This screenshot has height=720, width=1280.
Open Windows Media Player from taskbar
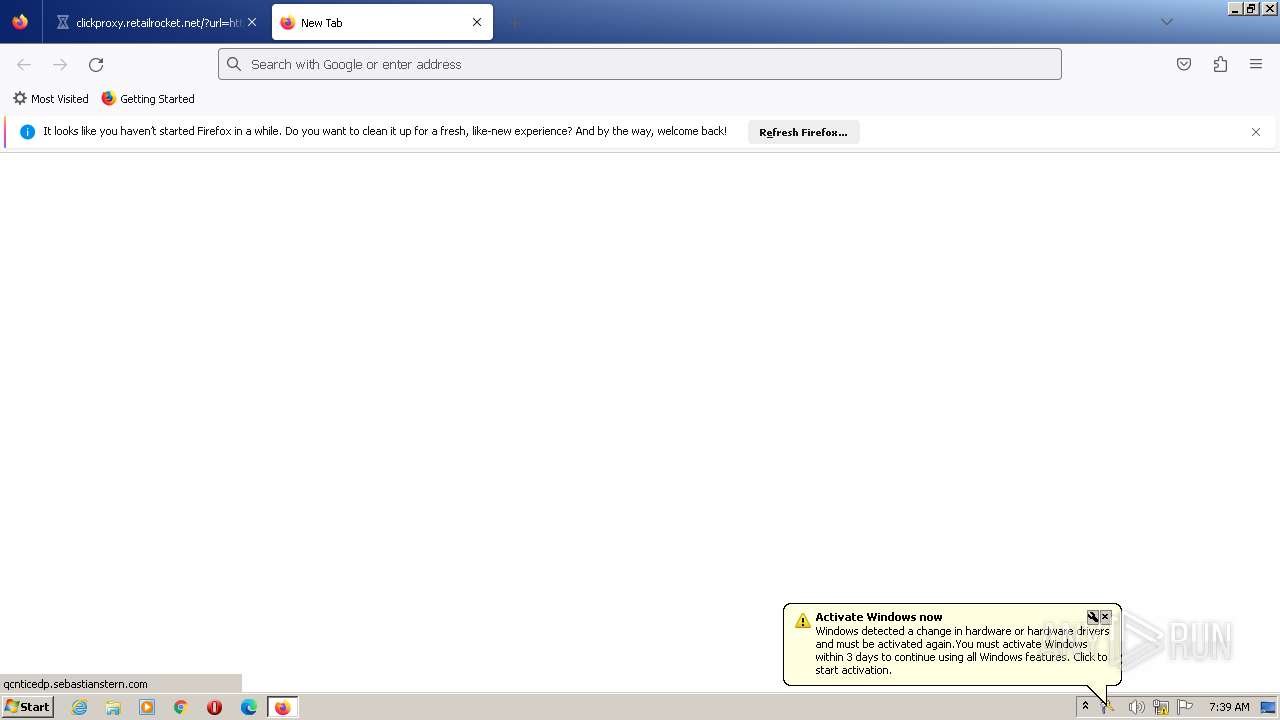pos(147,707)
